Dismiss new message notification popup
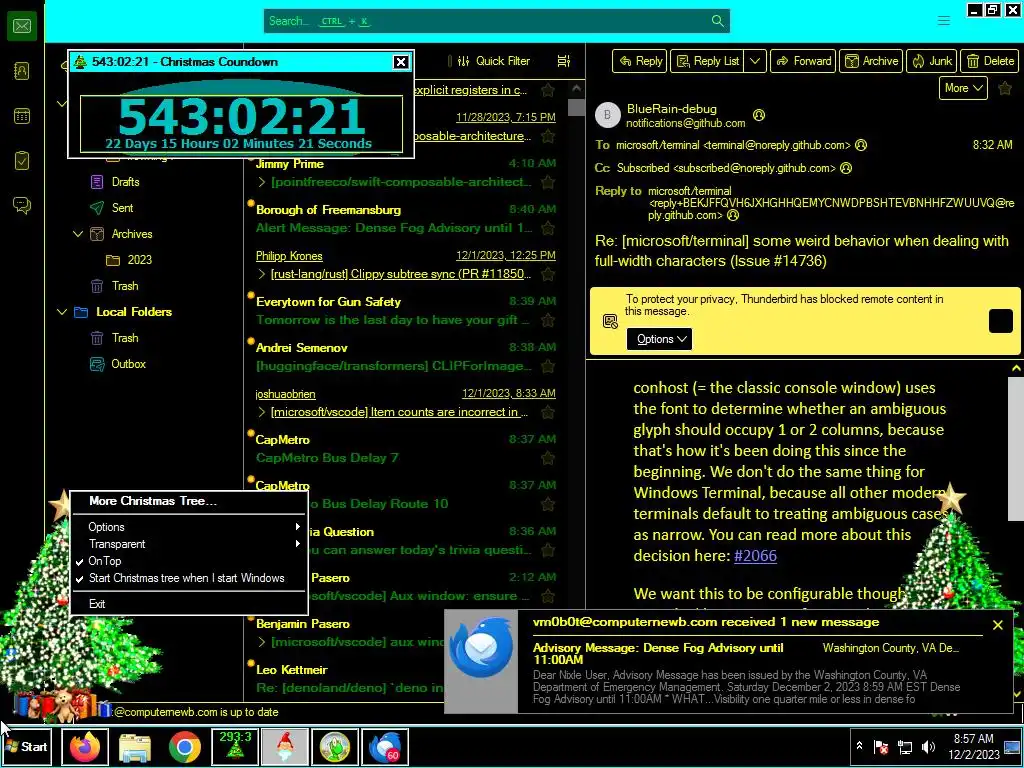Screen dimensions: 1024x768 (x=998, y=625)
